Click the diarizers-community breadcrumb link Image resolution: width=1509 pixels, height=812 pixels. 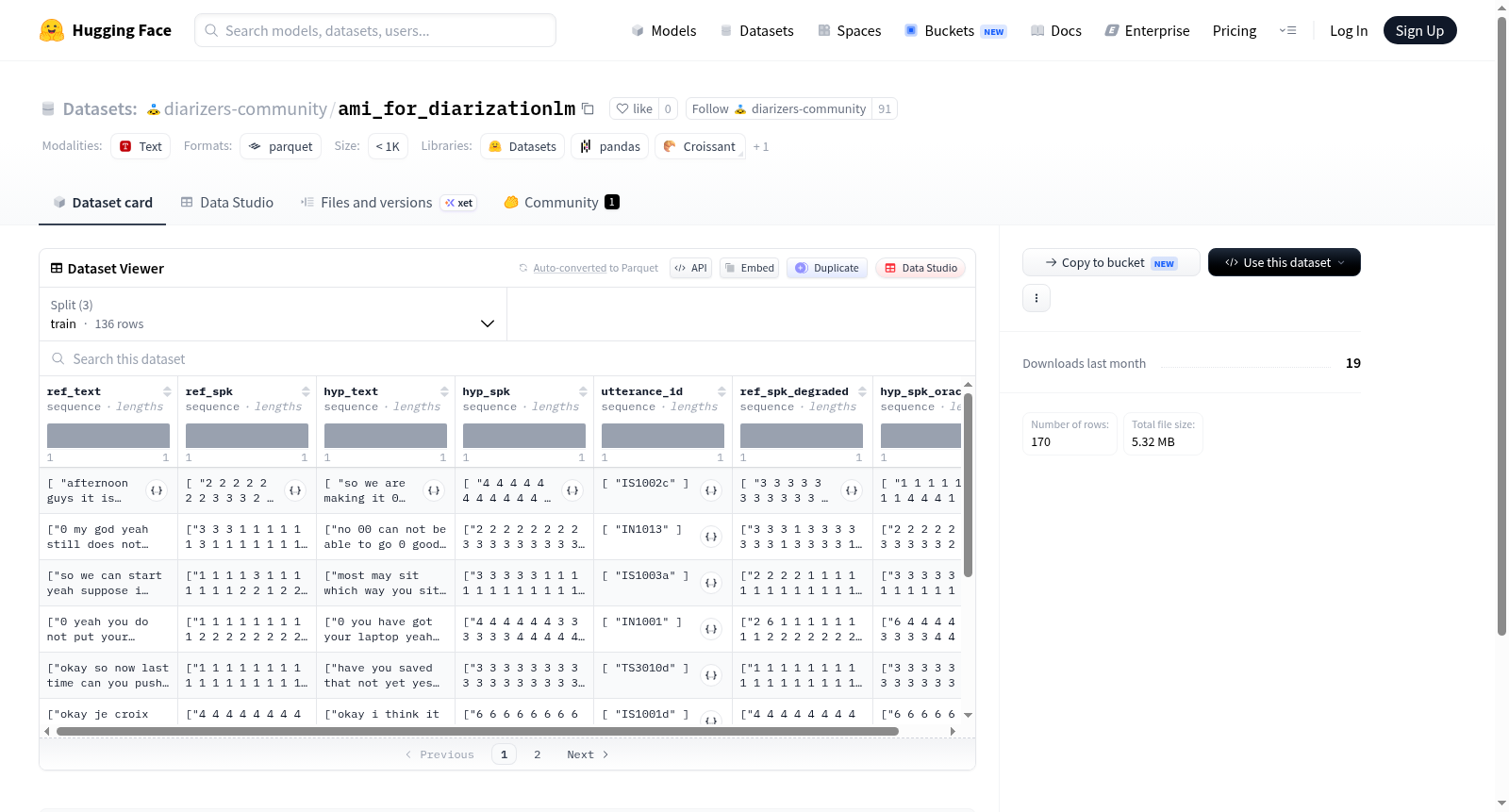click(x=245, y=109)
